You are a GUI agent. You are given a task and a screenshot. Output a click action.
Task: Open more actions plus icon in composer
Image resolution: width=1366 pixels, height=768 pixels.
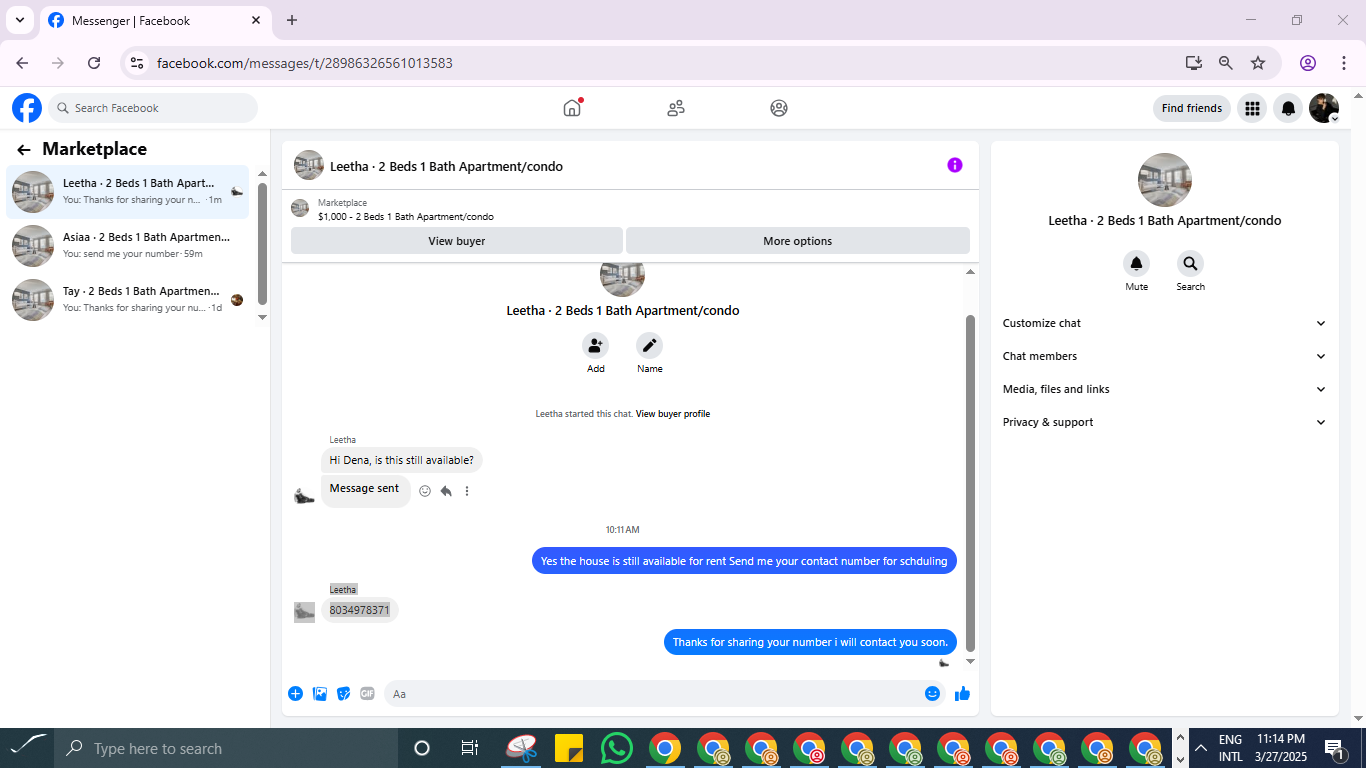click(296, 694)
